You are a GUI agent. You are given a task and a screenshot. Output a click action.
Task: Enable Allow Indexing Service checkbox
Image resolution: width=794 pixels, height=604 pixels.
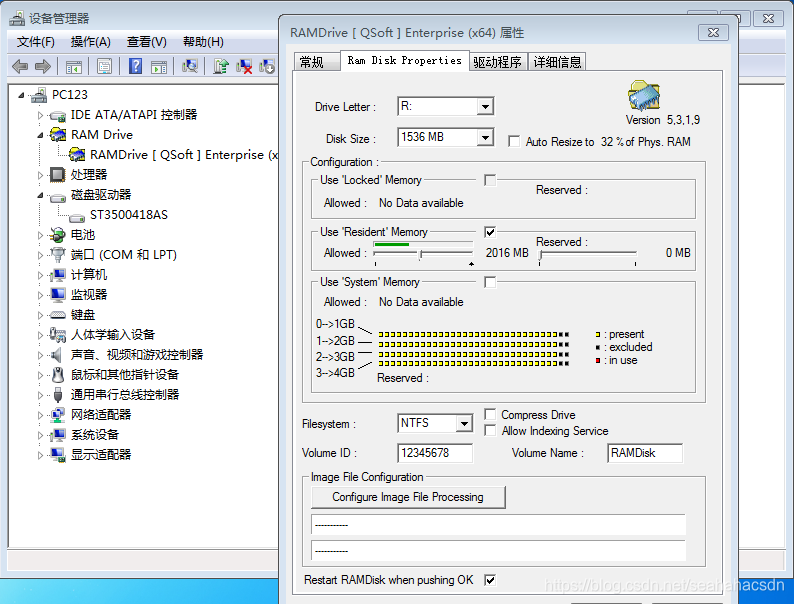point(490,430)
